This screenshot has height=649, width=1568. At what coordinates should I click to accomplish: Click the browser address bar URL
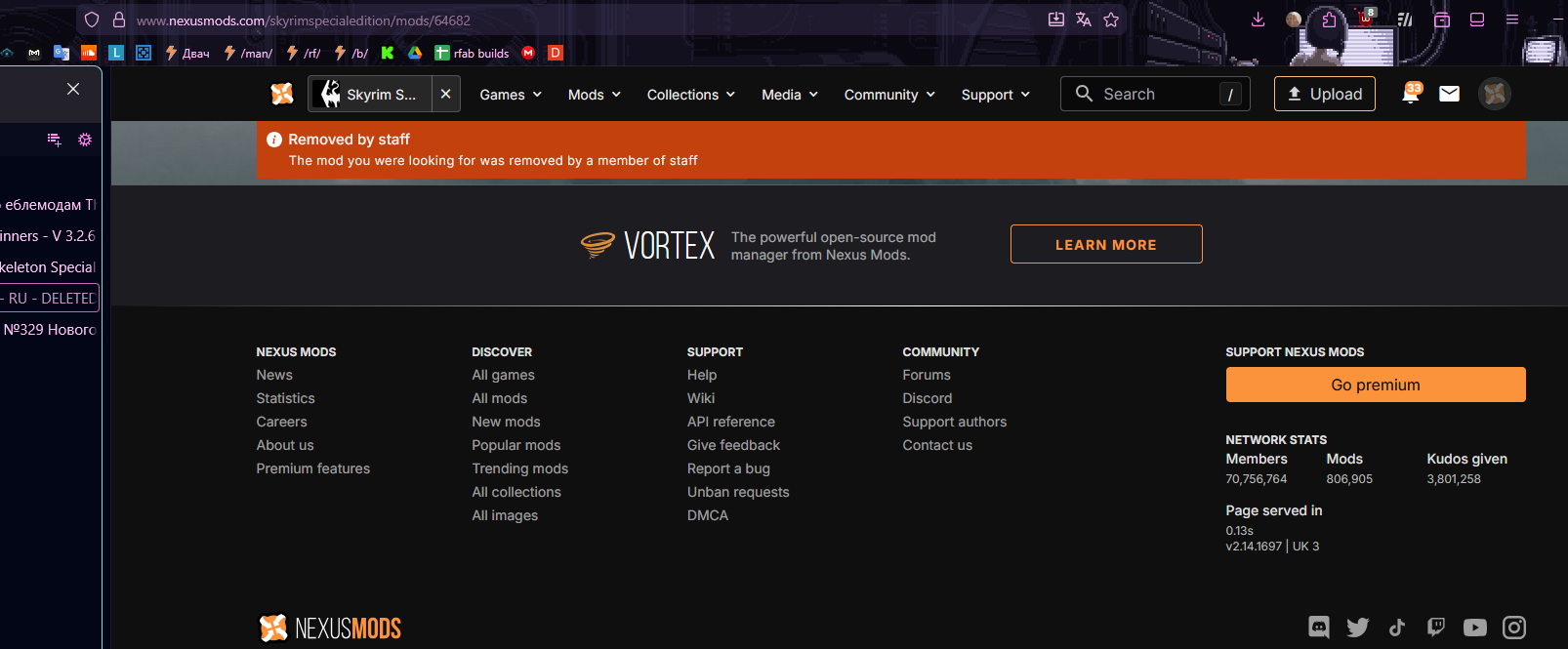pyautogui.click(x=304, y=20)
